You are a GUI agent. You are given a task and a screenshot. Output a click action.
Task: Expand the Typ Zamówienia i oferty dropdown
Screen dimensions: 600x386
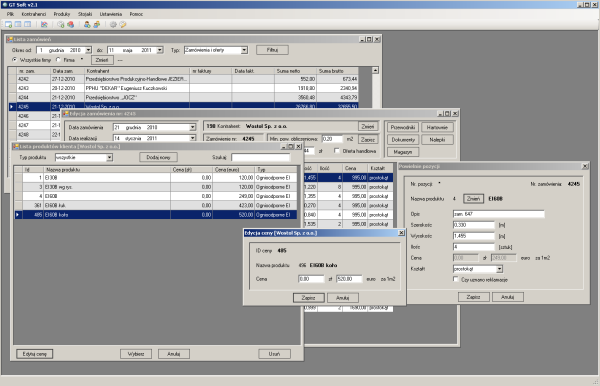tap(244, 50)
